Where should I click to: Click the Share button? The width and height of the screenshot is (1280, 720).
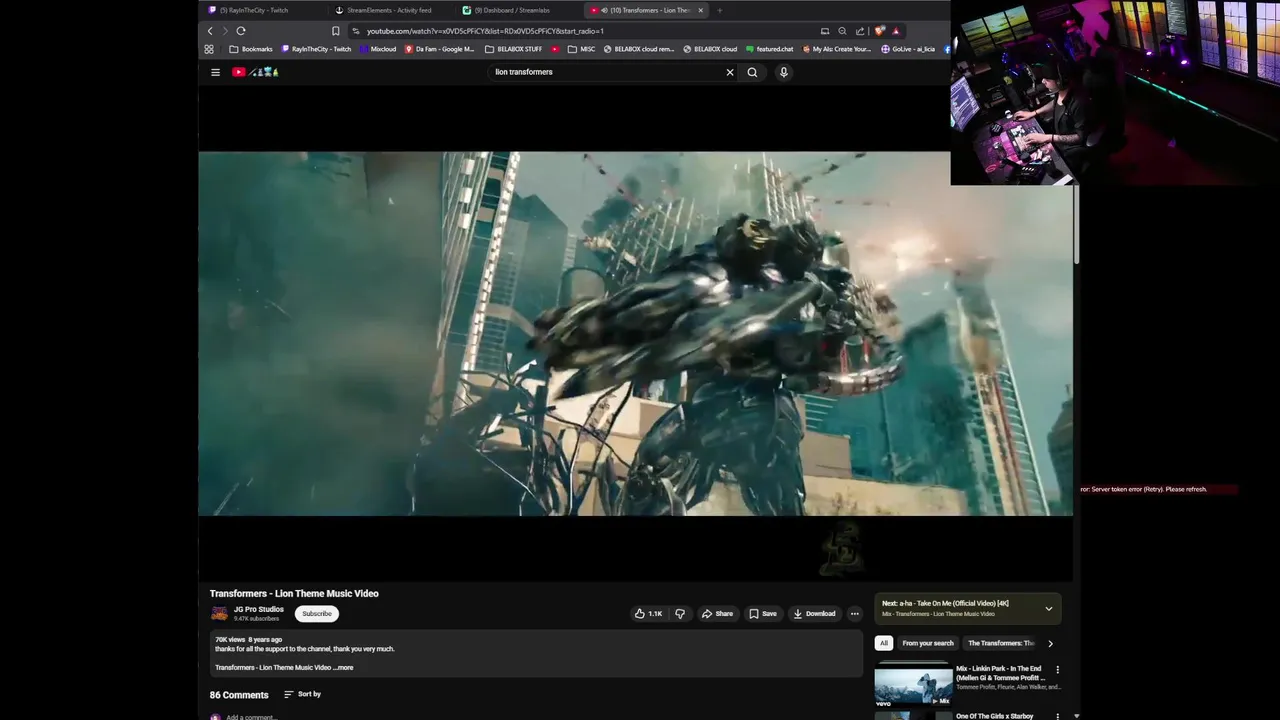click(717, 614)
